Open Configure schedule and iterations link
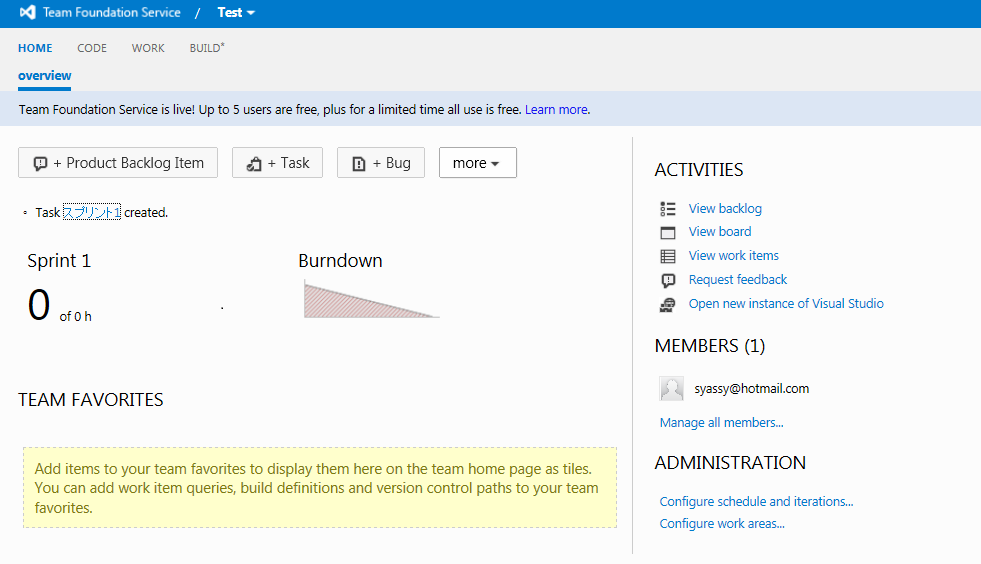981x564 pixels. [756, 501]
